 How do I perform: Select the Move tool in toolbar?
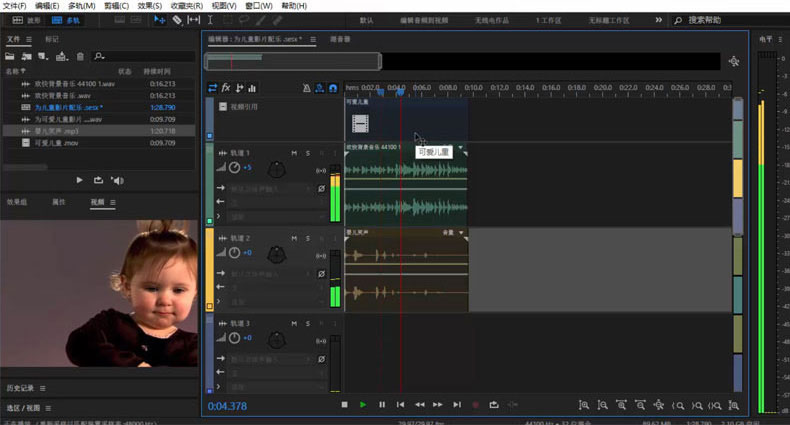tap(160, 20)
